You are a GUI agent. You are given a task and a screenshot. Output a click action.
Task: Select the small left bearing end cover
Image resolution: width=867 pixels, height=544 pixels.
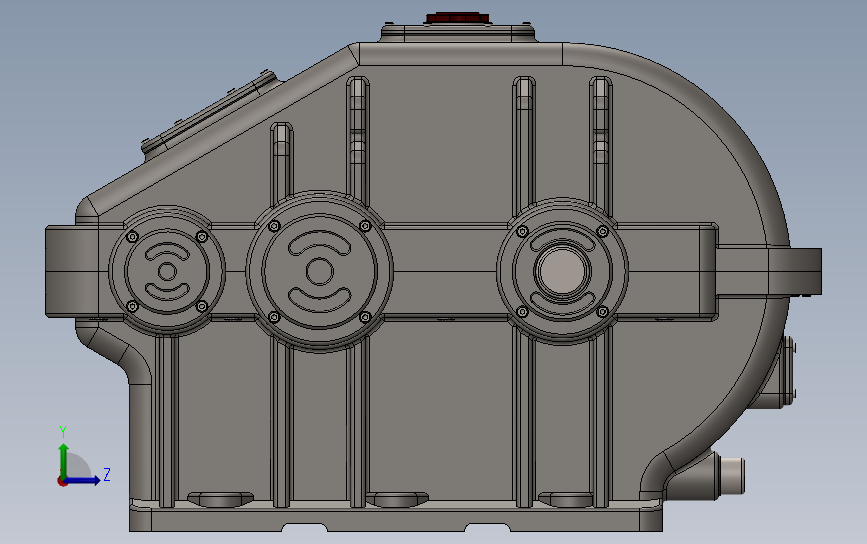(x=167, y=271)
